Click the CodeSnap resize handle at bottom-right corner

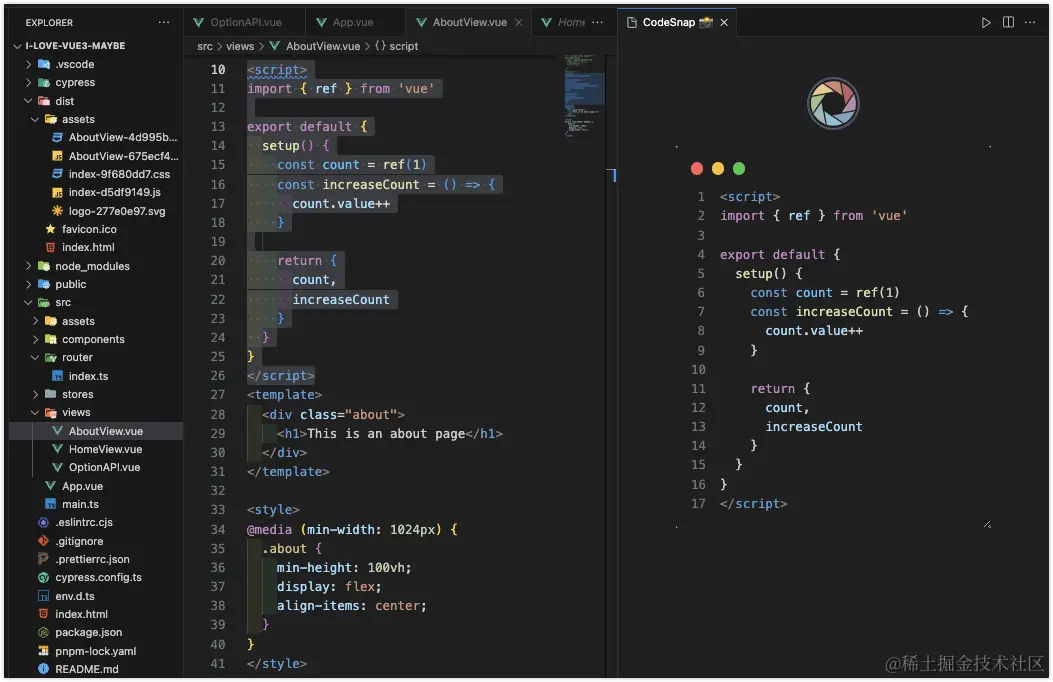click(987, 524)
